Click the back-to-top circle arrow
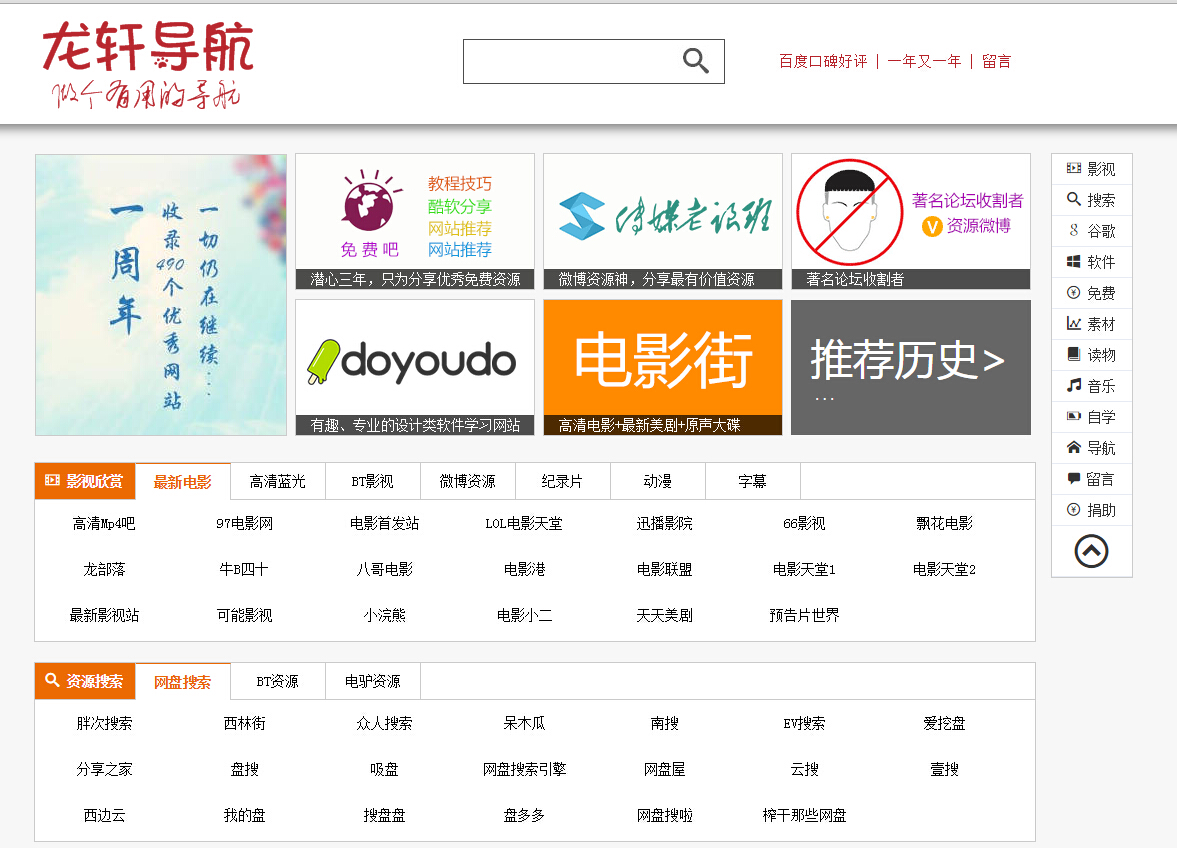1177x848 pixels. coord(1092,551)
